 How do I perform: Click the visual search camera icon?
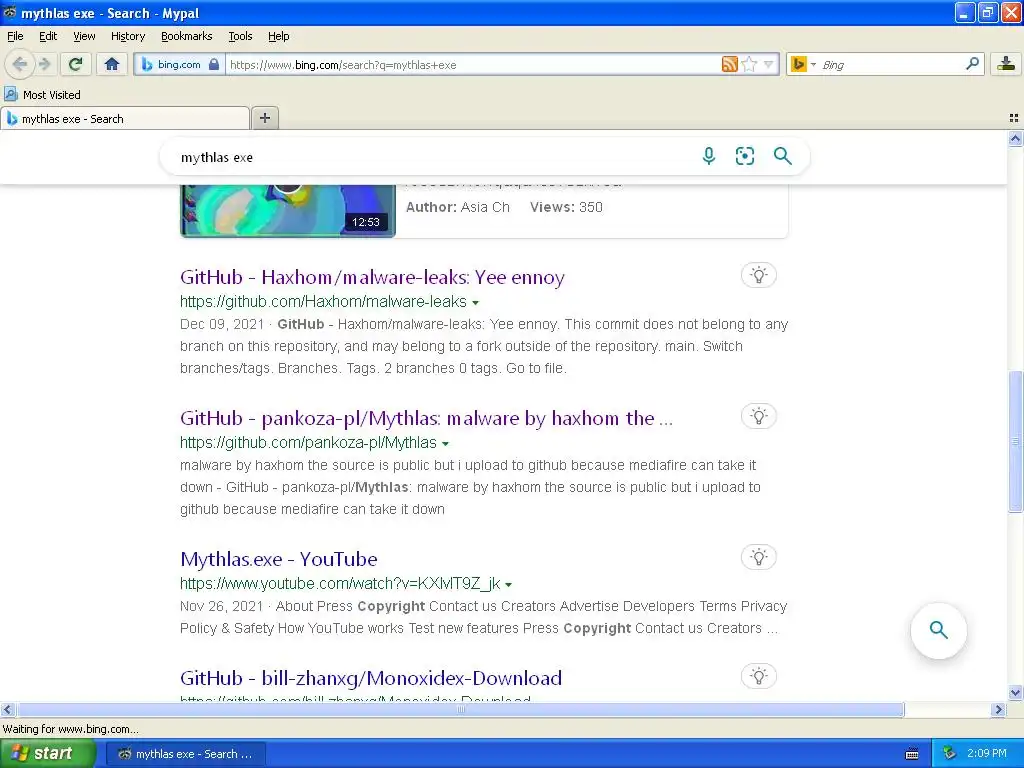point(744,156)
